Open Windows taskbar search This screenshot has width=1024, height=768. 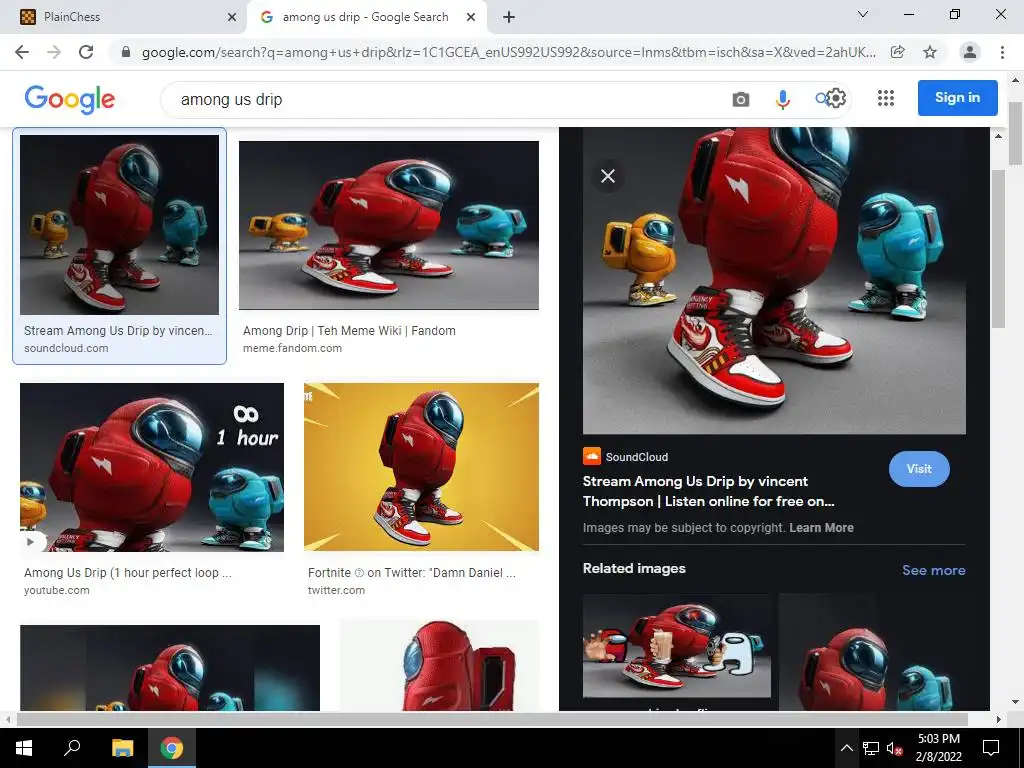(72, 748)
